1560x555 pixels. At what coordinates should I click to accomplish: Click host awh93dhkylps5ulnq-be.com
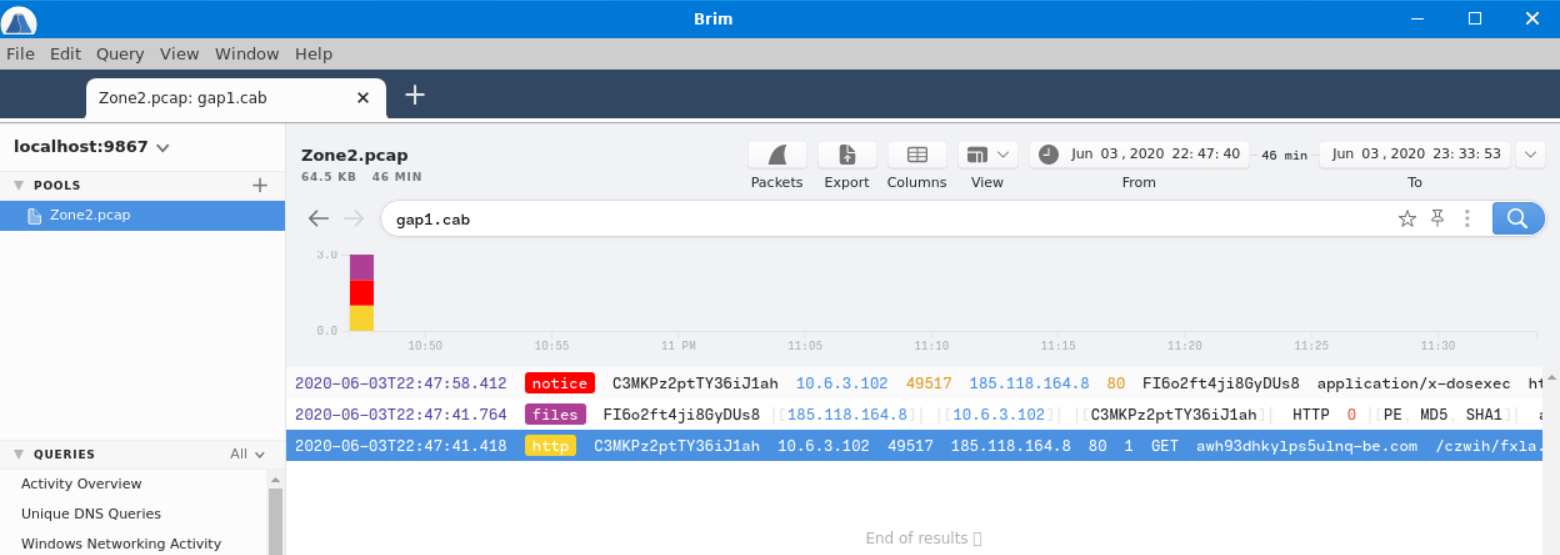click(1307, 446)
